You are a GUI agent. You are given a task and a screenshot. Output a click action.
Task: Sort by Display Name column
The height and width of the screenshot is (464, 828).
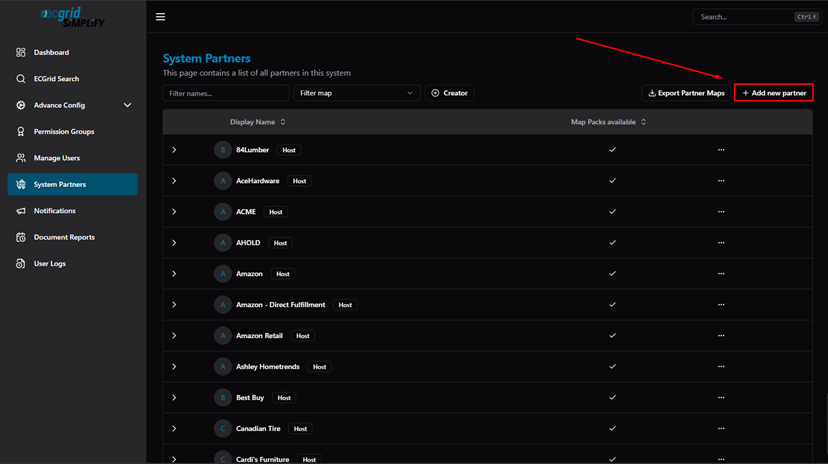258,122
